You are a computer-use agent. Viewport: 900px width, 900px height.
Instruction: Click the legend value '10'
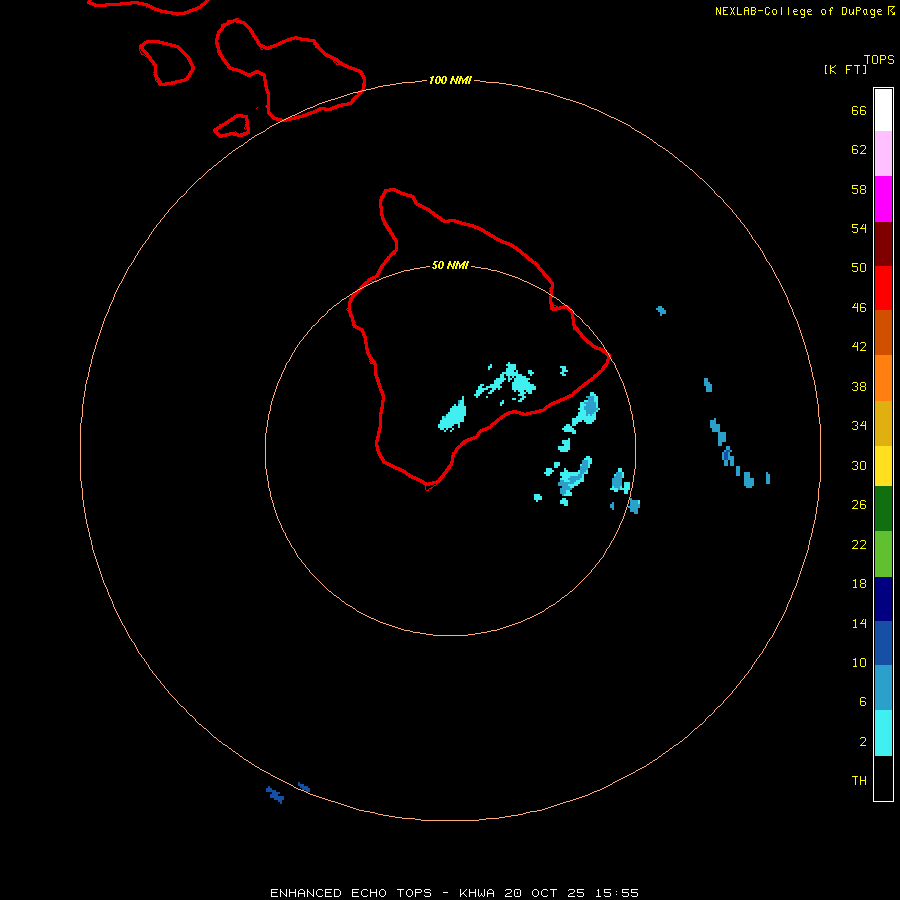[x=859, y=663]
